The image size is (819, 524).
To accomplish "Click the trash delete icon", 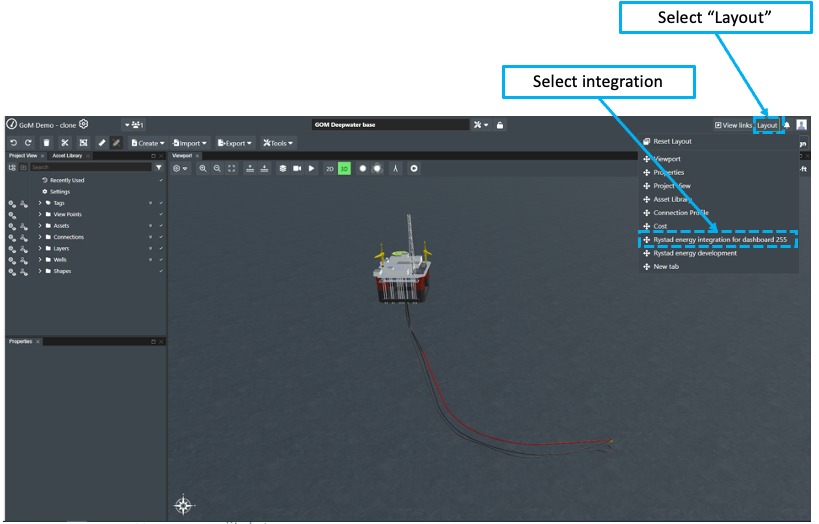I will coord(46,143).
